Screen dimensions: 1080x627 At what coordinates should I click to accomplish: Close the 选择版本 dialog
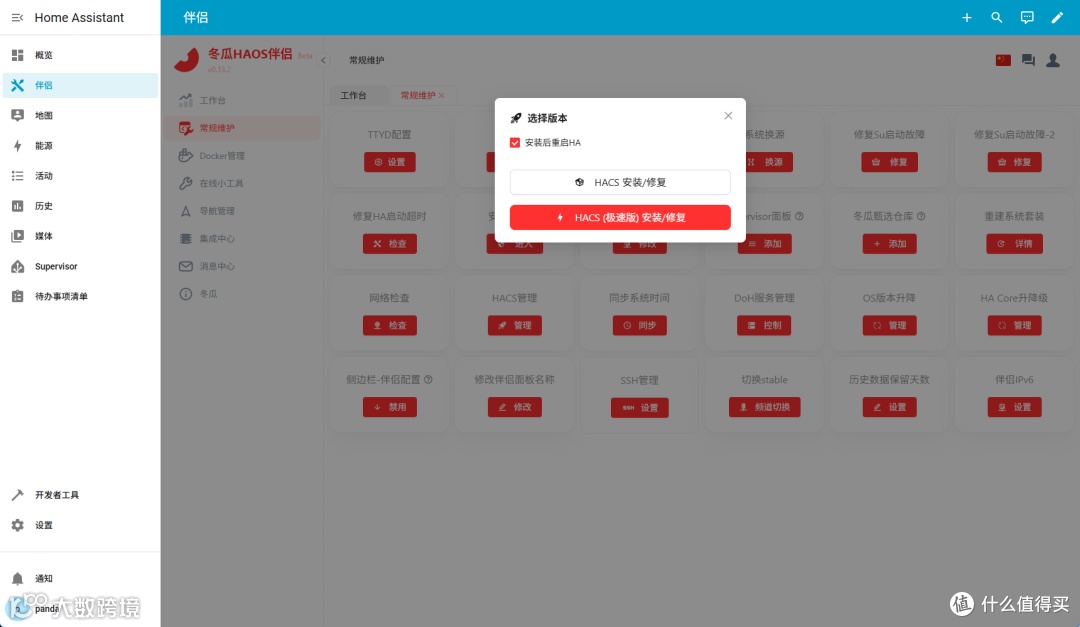pyautogui.click(x=728, y=116)
